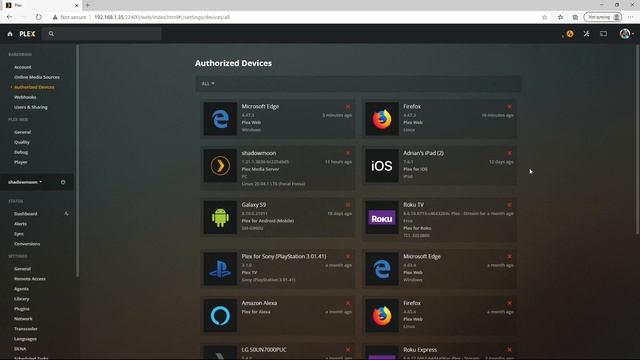Expand the ALL devices filter dropdown
This screenshot has height=360, width=640.
(208, 84)
